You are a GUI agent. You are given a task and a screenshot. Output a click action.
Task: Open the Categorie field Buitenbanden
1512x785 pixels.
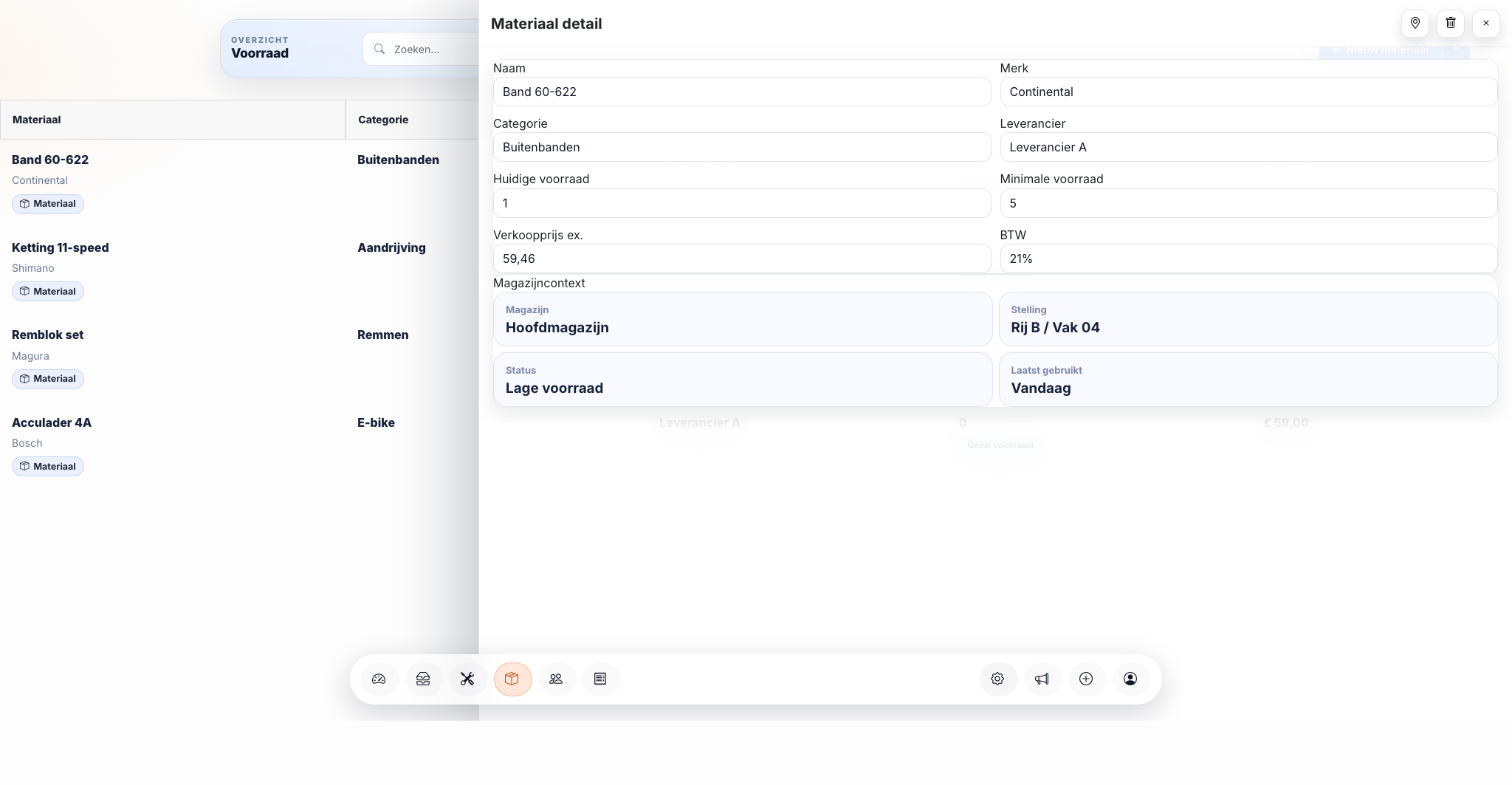pos(742,147)
